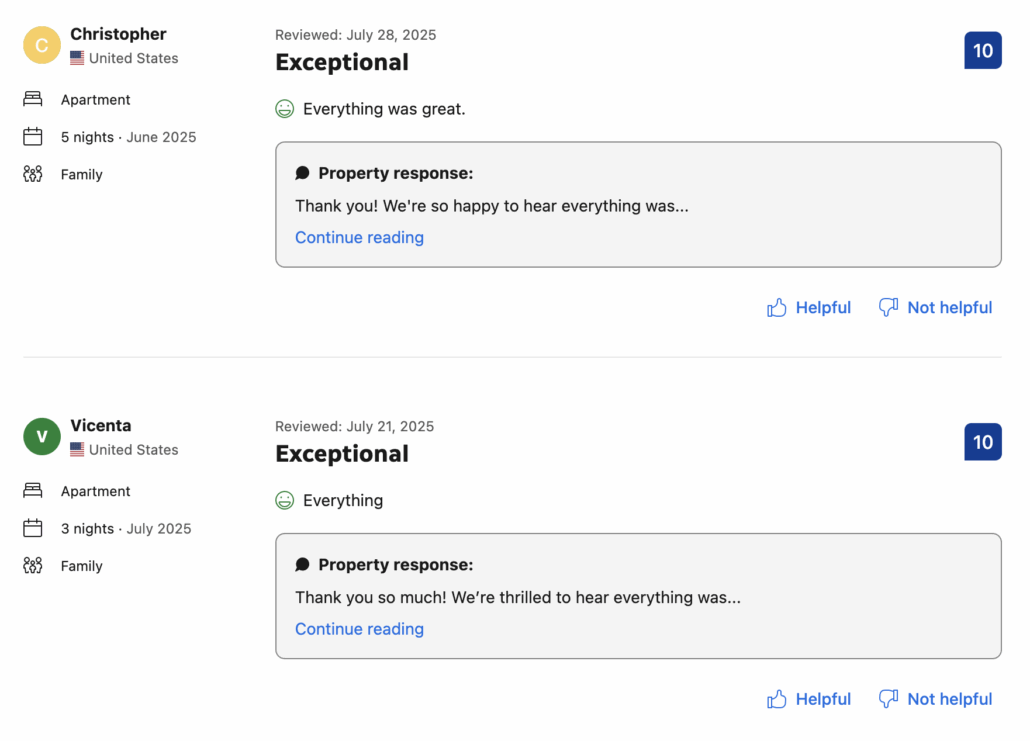The image size is (1030, 741).
Task: Click the thumbs-down icon on Christopher's review
Action: tap(888, 307)
